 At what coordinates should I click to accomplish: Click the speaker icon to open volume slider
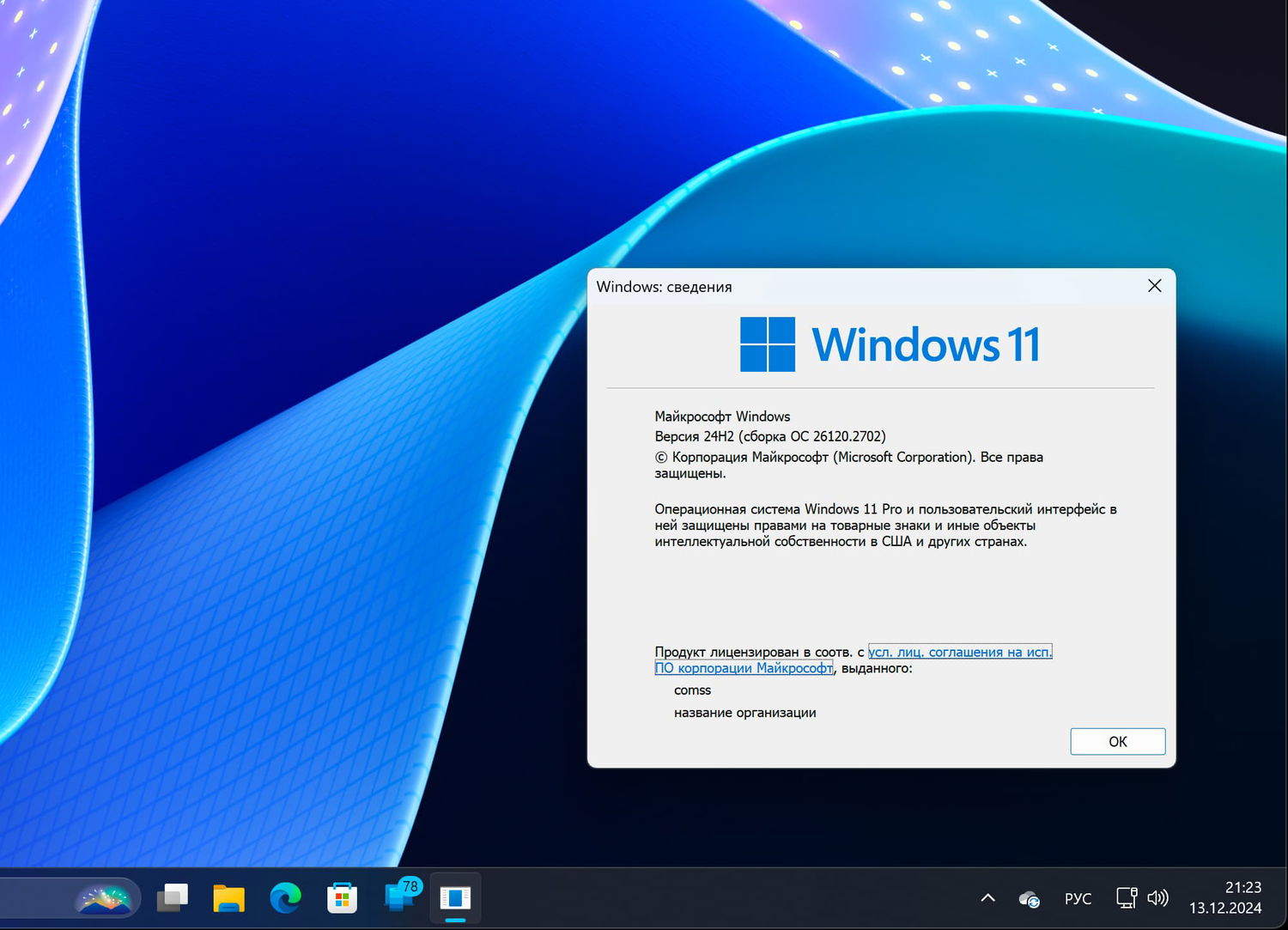pos(1158,897)
